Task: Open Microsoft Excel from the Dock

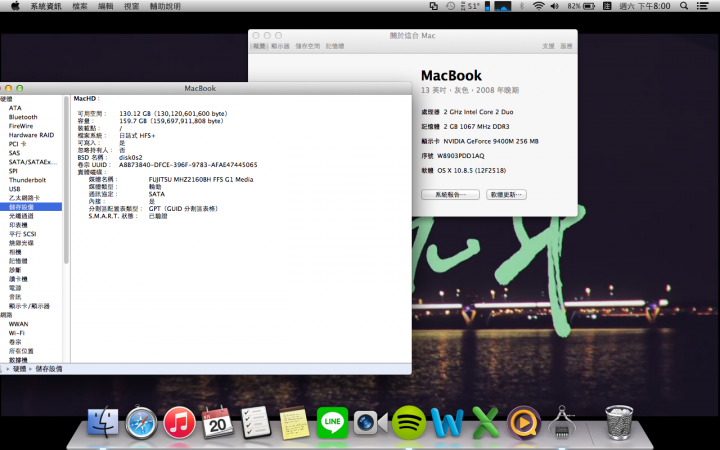Action: [485, 422]
